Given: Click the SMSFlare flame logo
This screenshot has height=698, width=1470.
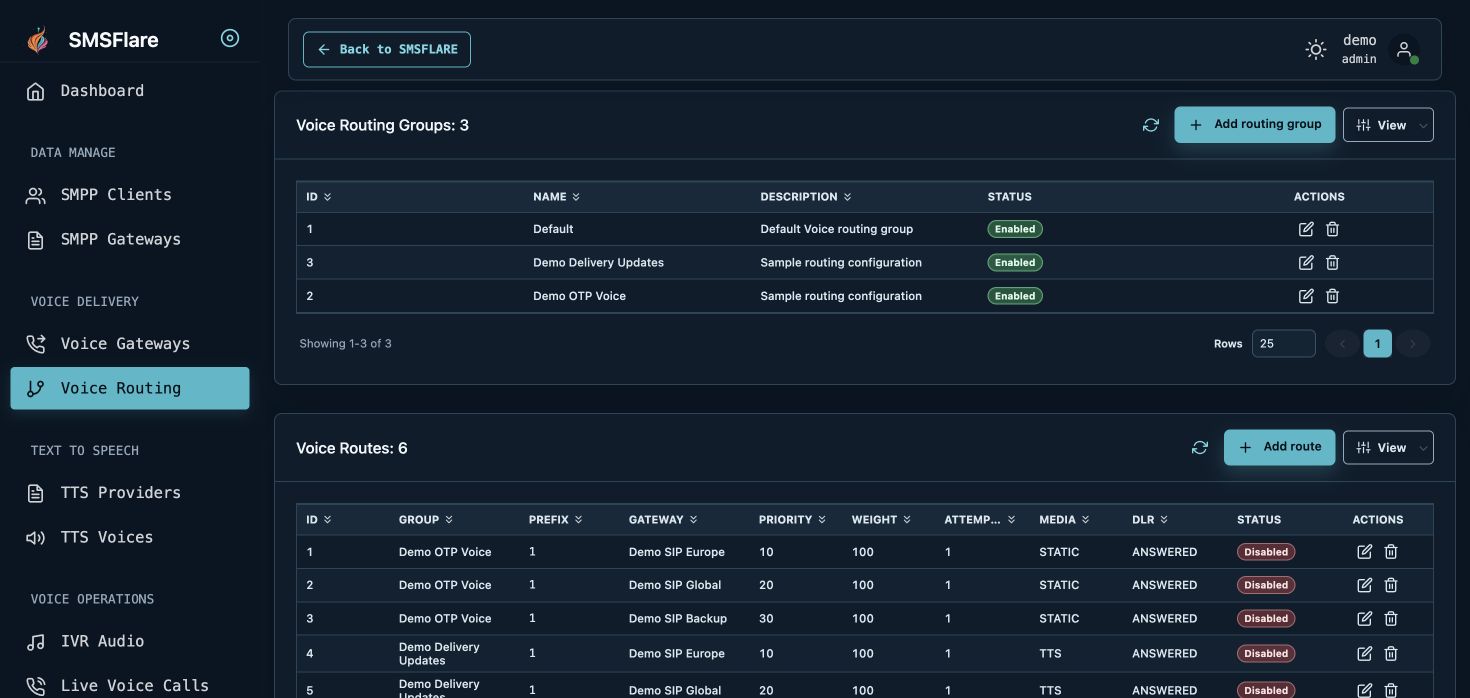Looking at the screenshot, I should pyautogui.click(x=37, y=39).
